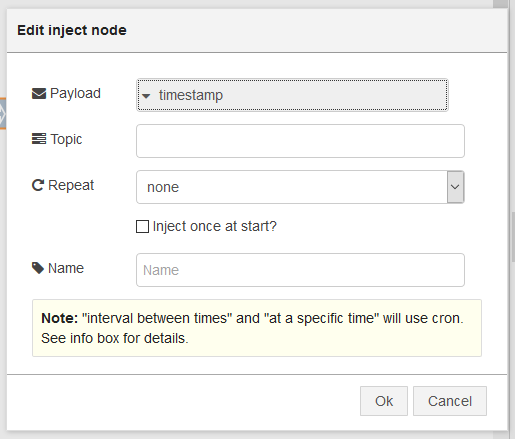Click the Name tag icon
The image size is (515, 439).
coord(38,268)
